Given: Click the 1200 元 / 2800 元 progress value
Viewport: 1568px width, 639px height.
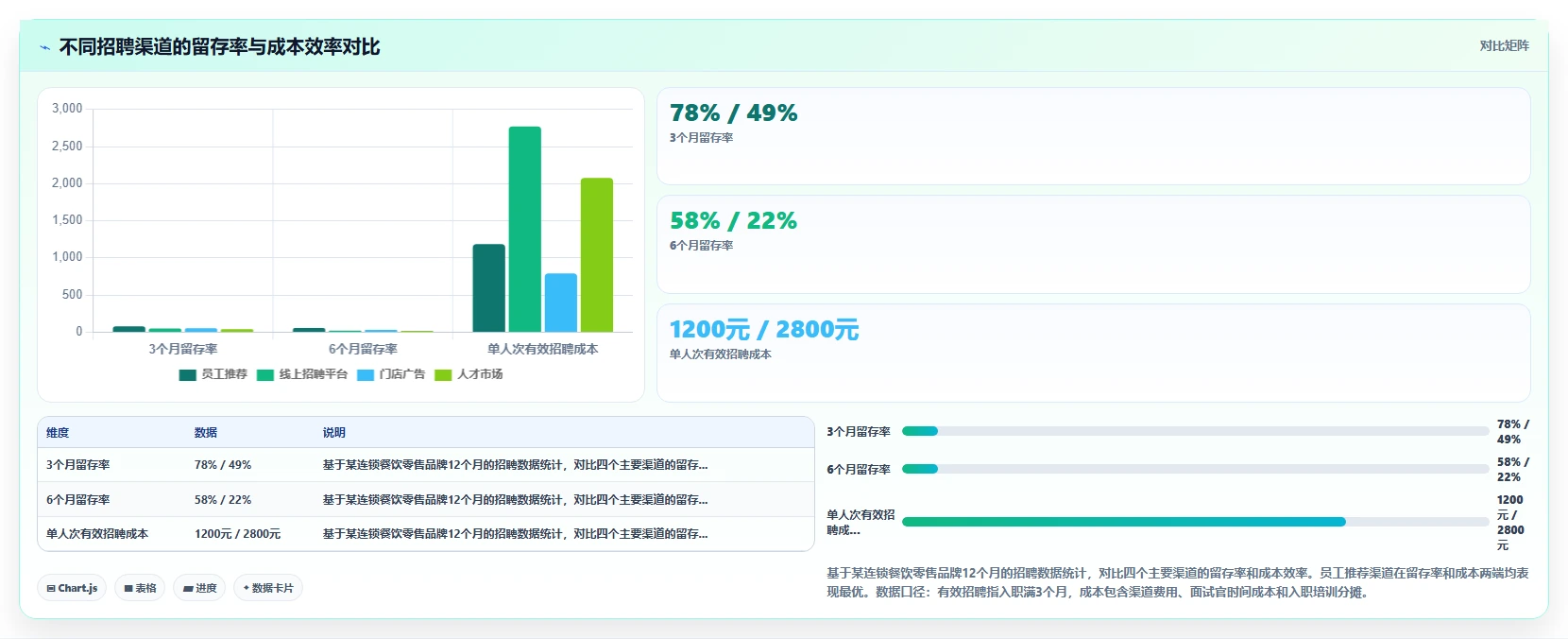Looking at the screenshot, I should pos(1510,523).
